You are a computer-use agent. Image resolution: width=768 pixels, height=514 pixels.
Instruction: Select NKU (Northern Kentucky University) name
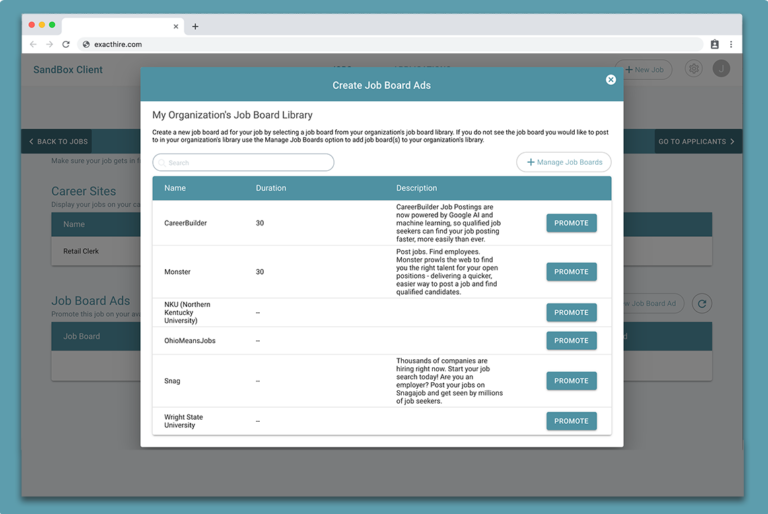[187, 313]
